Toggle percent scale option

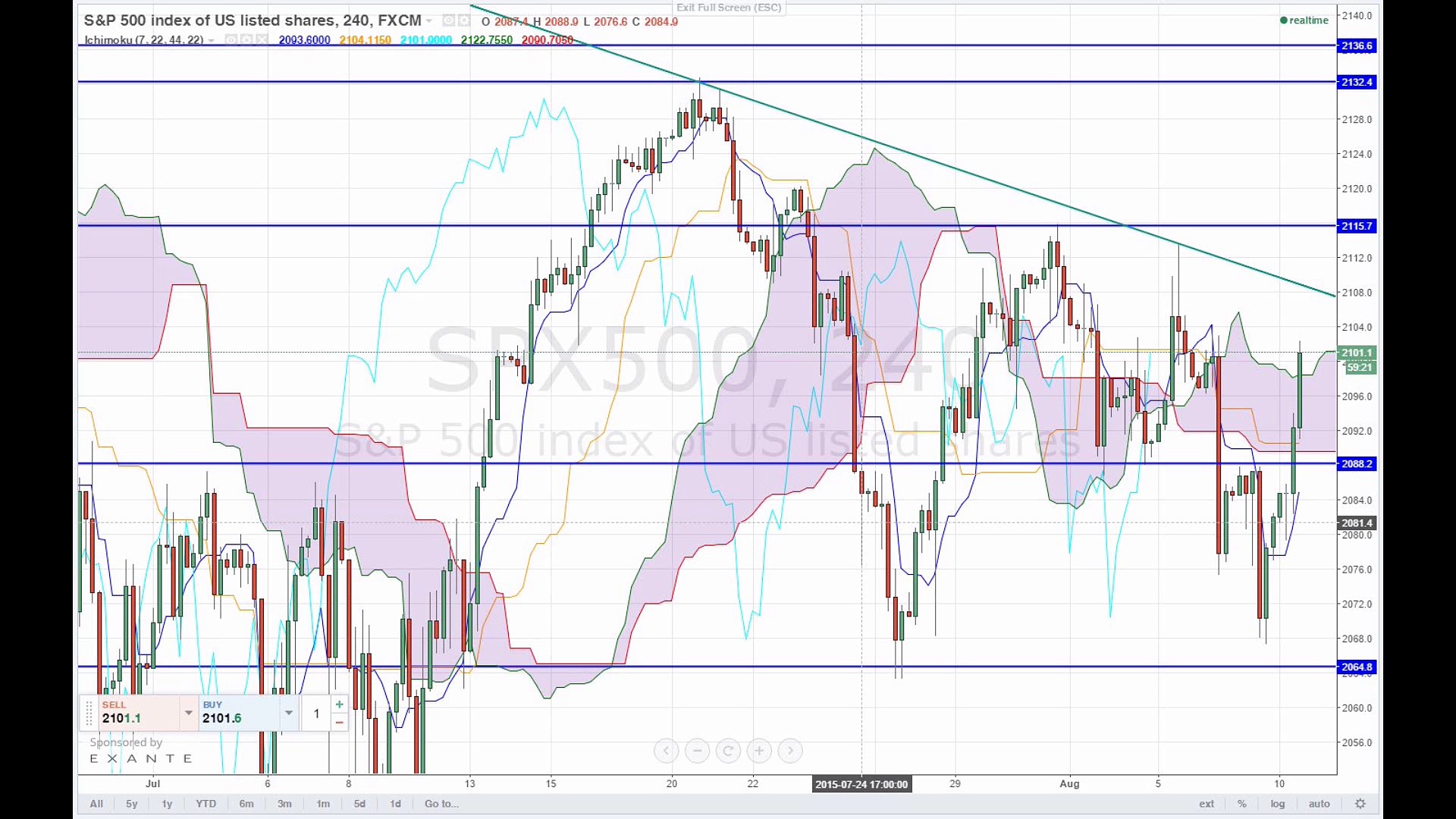pyautogui.click(x=1241, y=804)
